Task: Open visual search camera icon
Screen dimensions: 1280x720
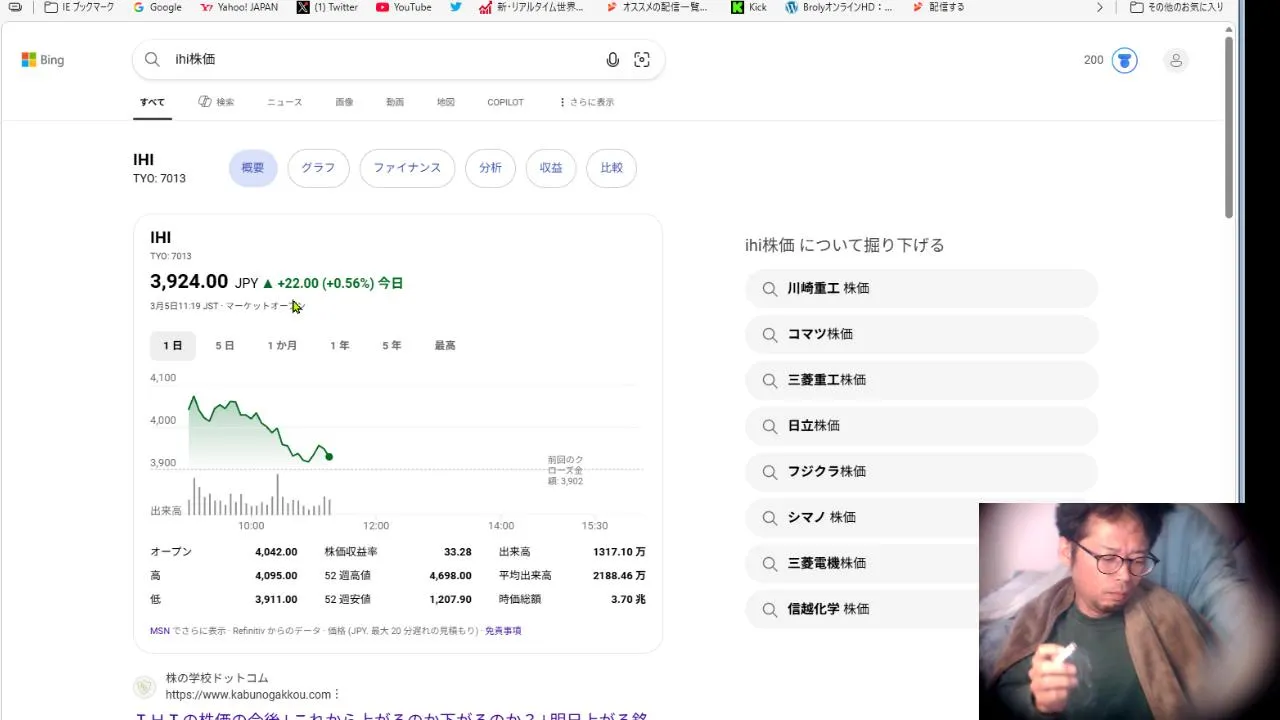Action: [642, 60]
